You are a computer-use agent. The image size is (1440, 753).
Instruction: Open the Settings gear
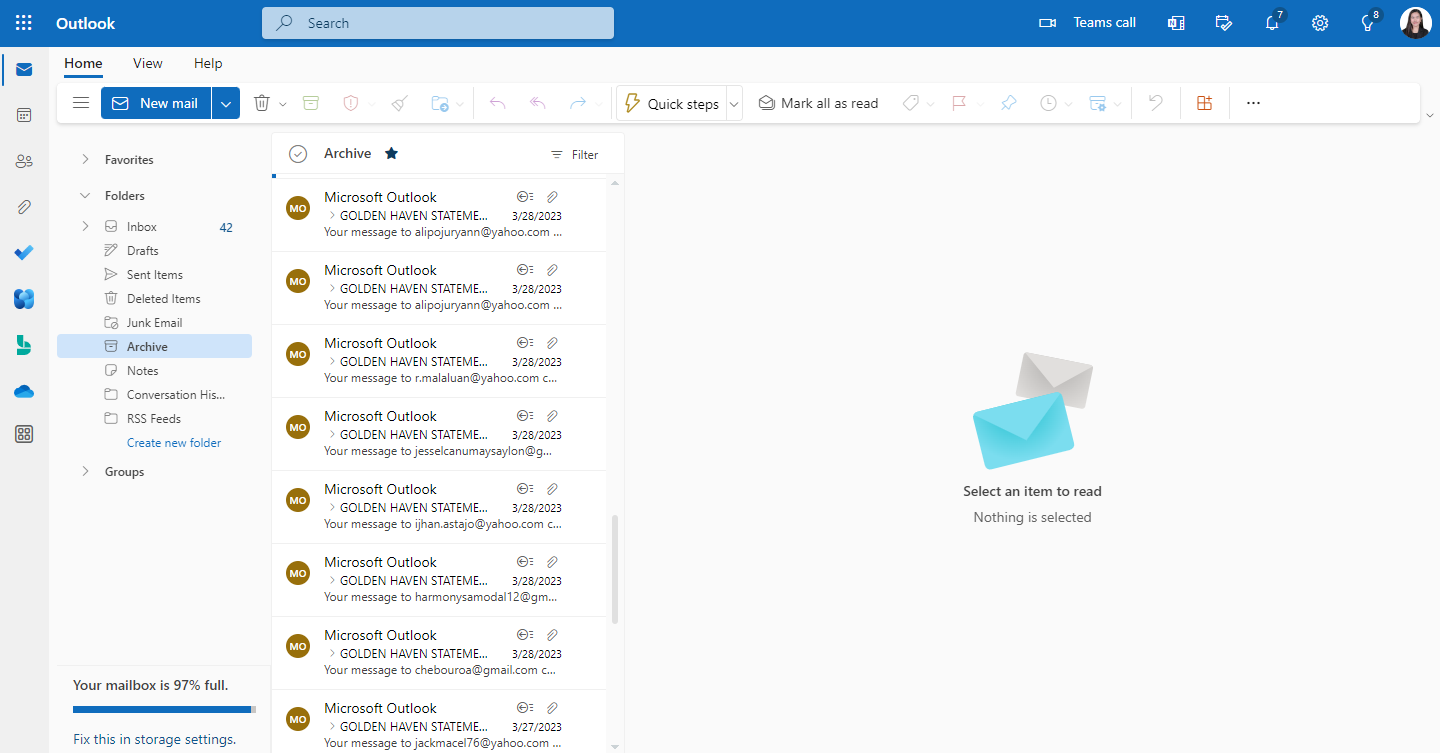(1320, 23)
